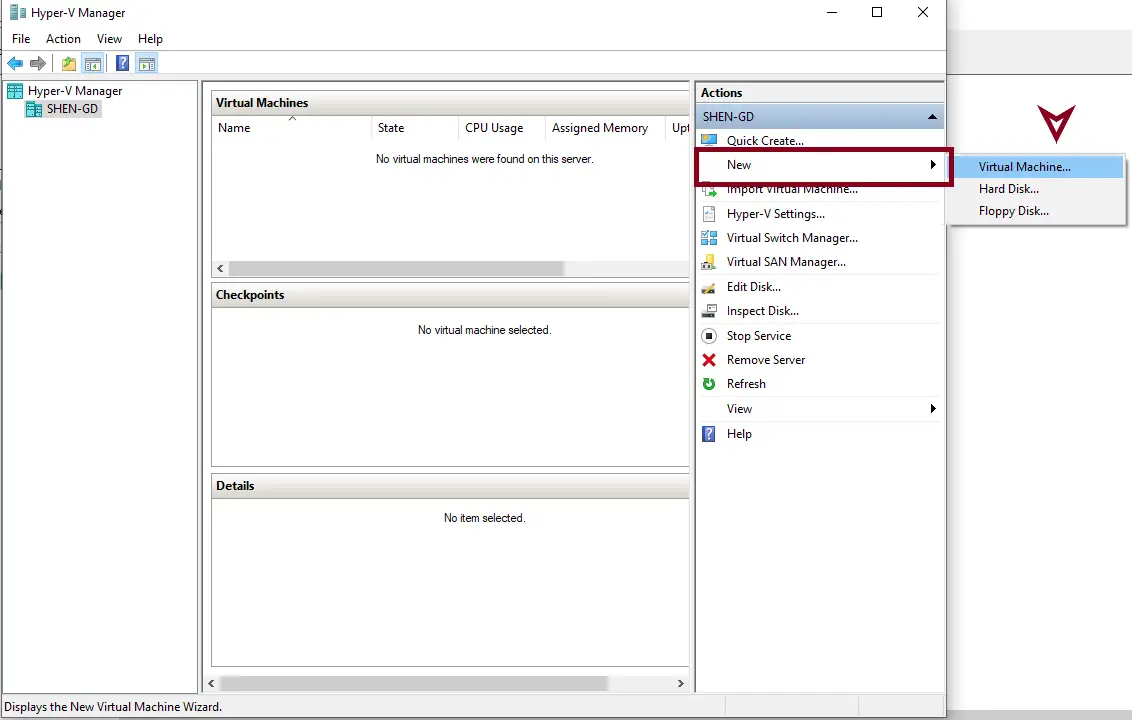Launch Virtual Switch Manager
1132x720 pixels.
(791, 238)
